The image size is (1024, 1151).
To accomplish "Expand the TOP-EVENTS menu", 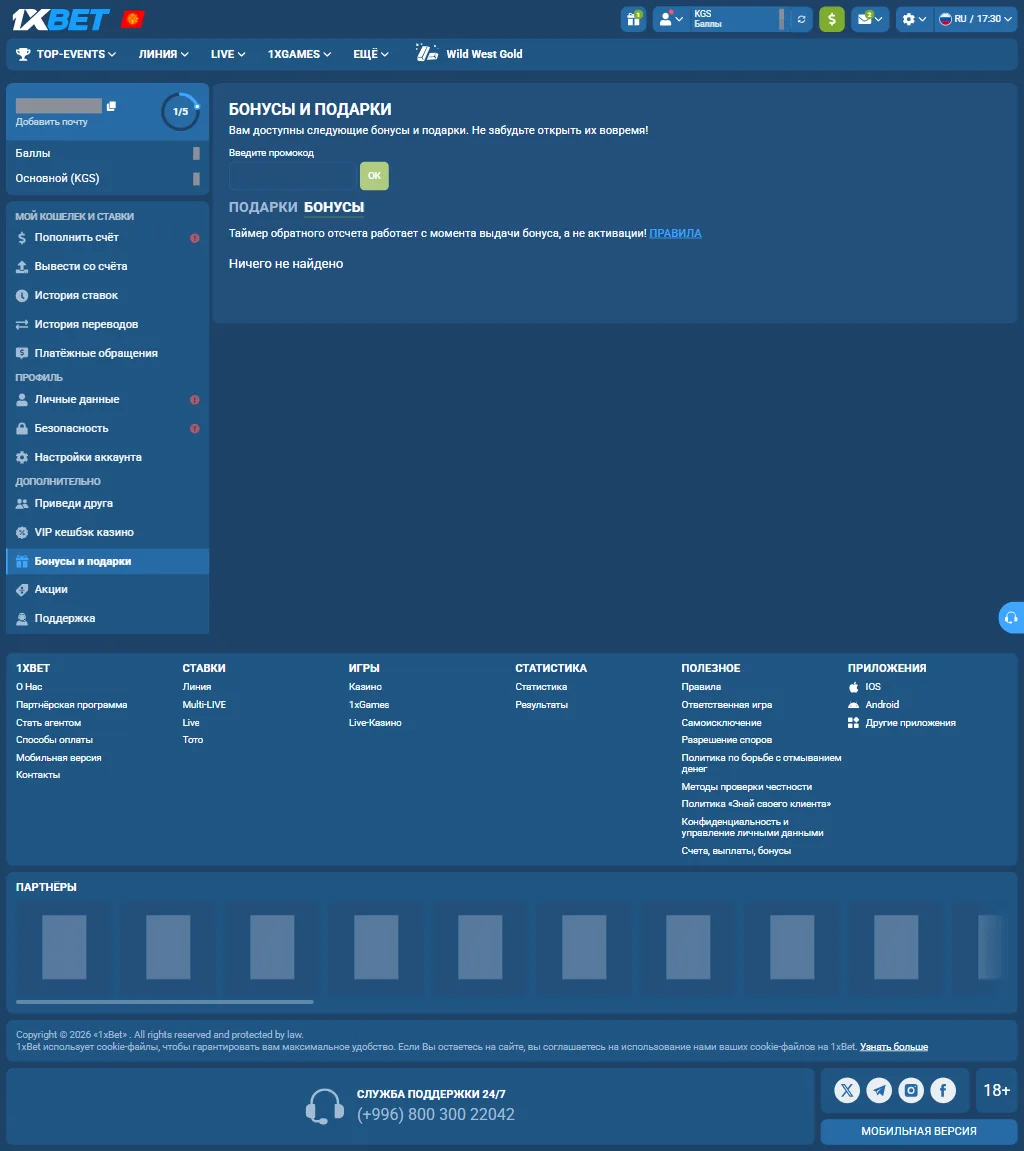I will point(66,54).
